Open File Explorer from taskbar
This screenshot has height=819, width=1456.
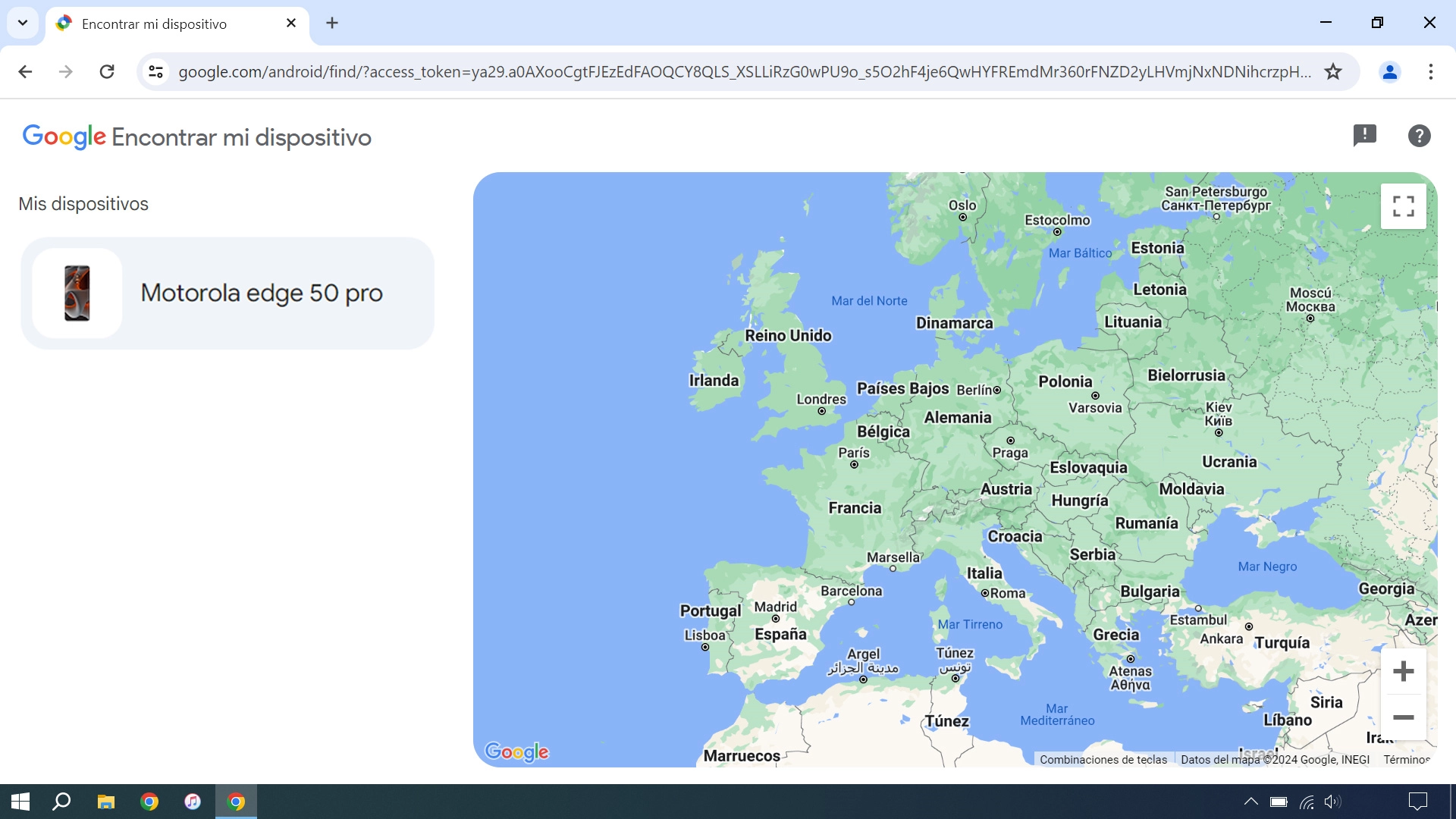coord(105,802)
